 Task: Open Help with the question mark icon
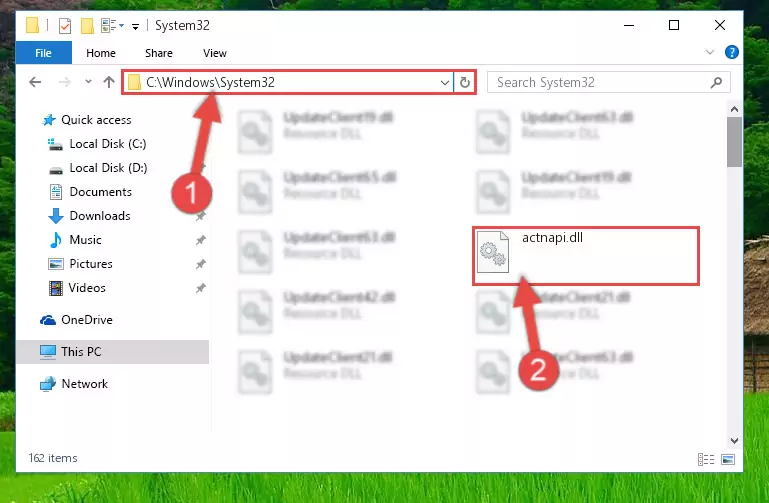click(x=731, y=52)
